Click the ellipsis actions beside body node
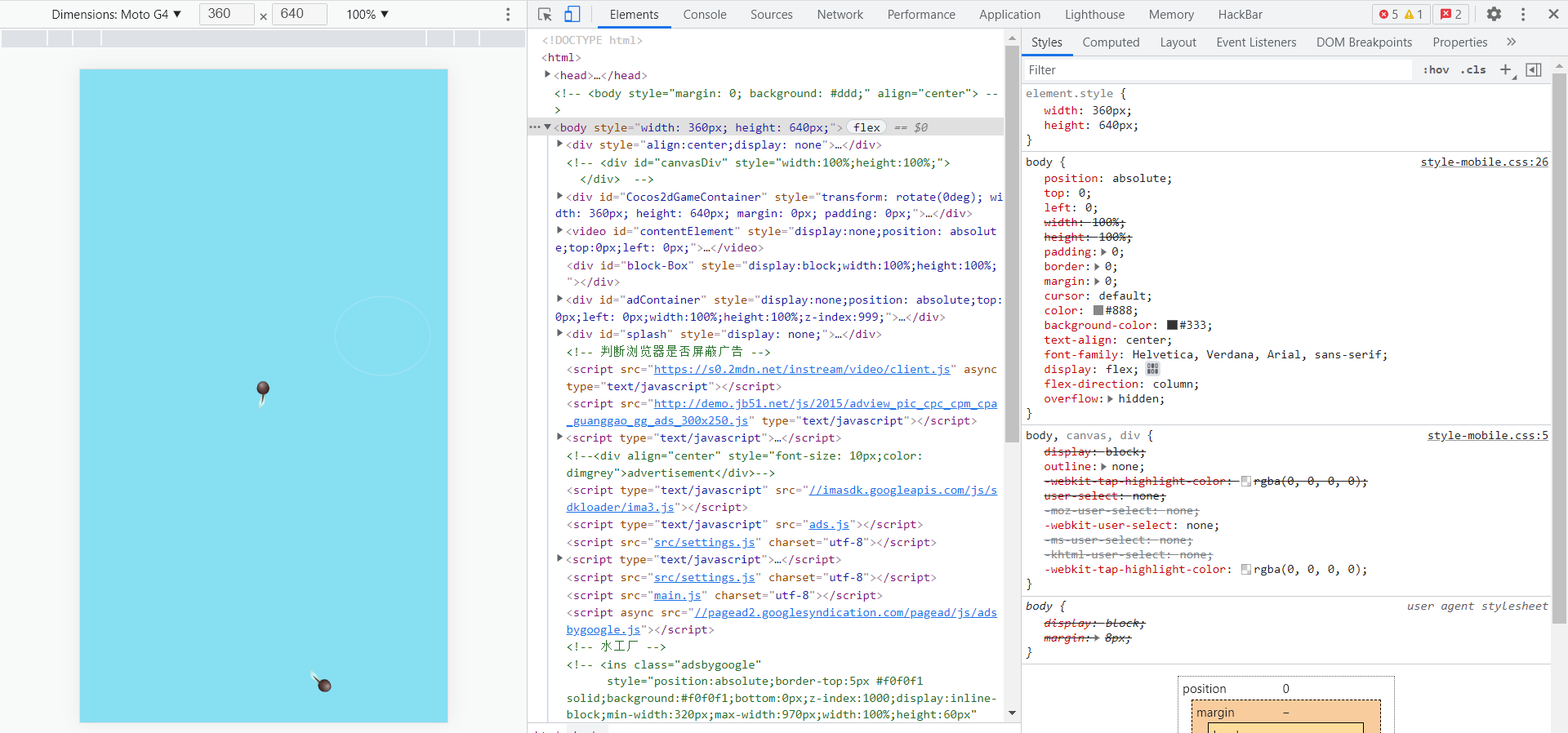Image resolution: width=1568 pixels, height=733 pixels. pyautogui.click(x=535, y=127)
